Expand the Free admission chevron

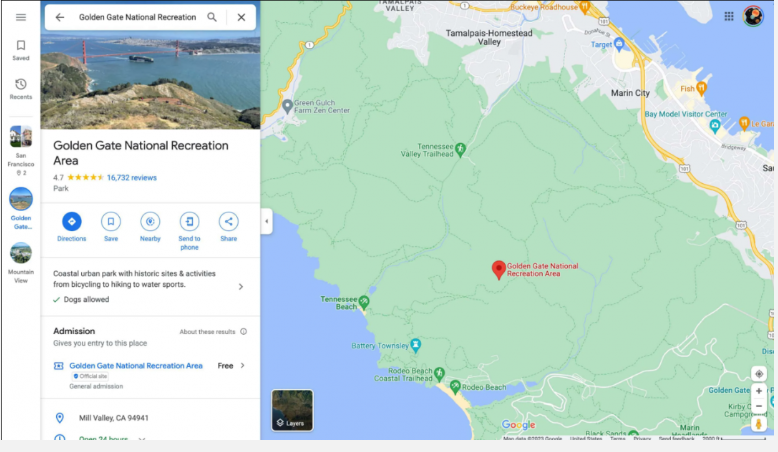click(243, 366)
